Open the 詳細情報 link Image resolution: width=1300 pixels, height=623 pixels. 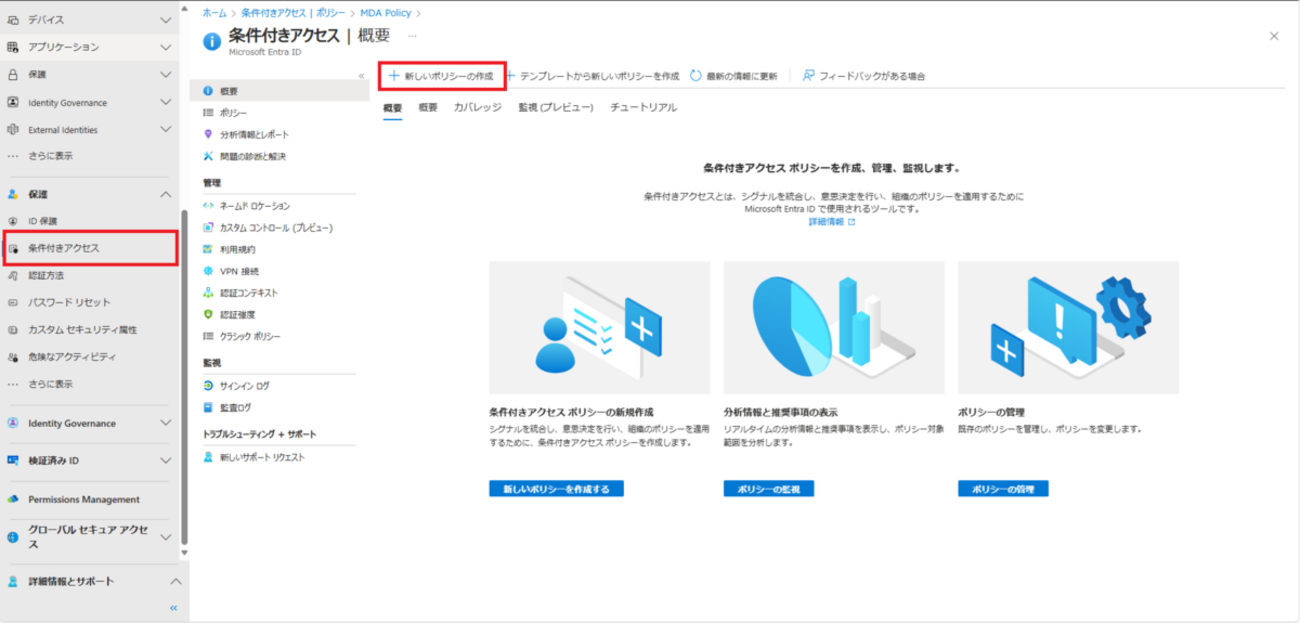click(832, 222)
